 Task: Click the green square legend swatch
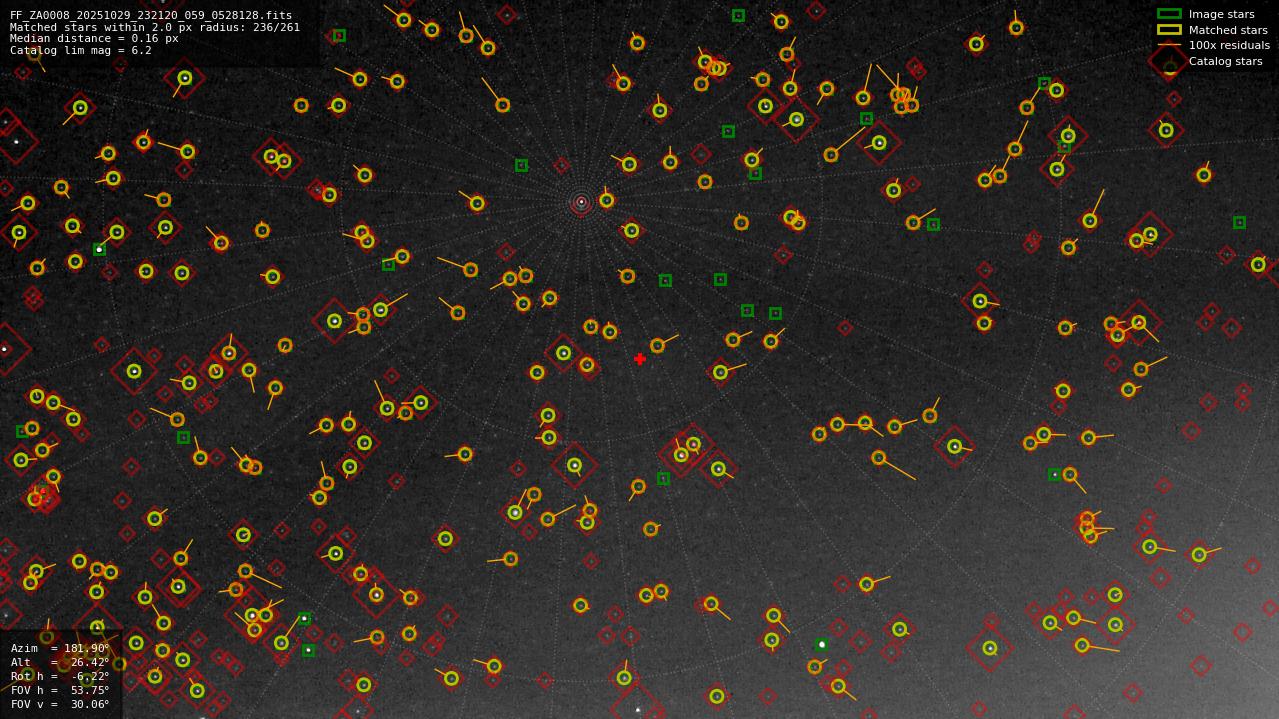1169,14
